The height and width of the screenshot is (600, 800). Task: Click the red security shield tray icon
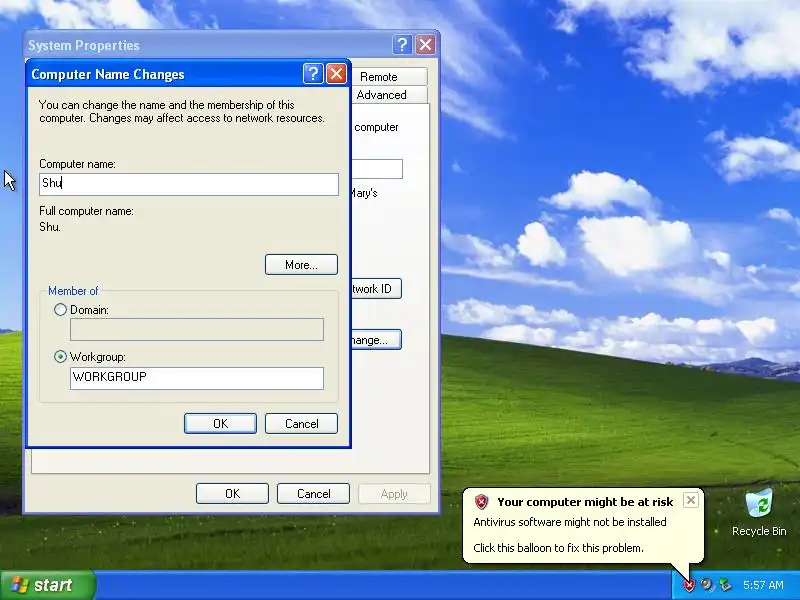point(689,585)
